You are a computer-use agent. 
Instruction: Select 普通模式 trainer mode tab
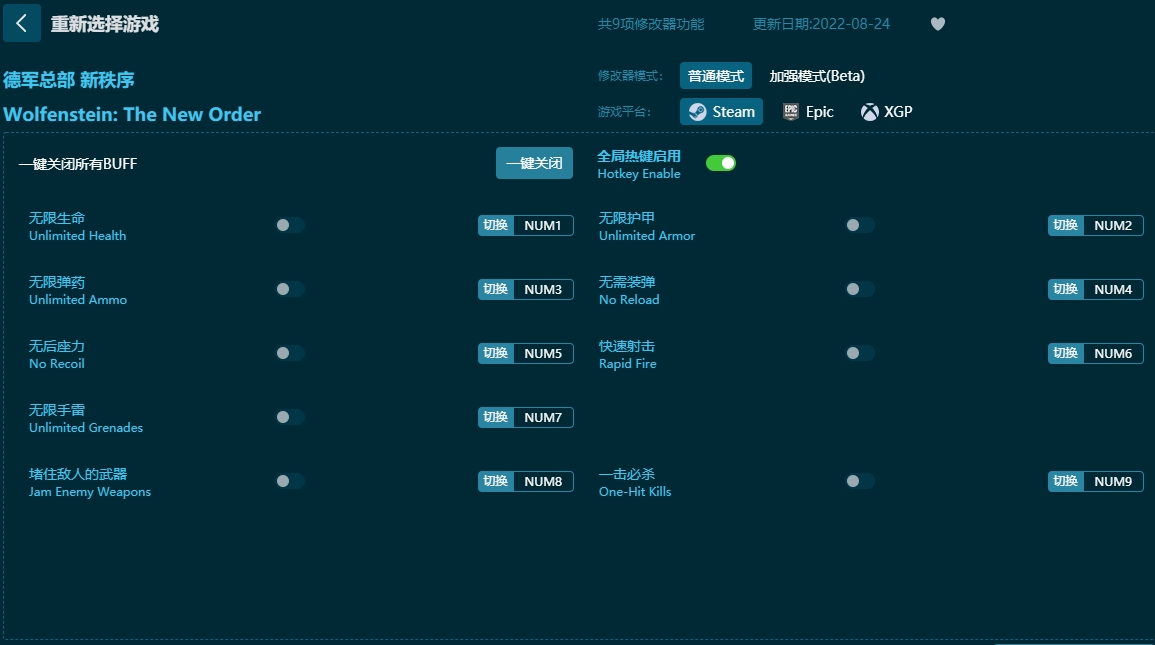pos(715,76)
